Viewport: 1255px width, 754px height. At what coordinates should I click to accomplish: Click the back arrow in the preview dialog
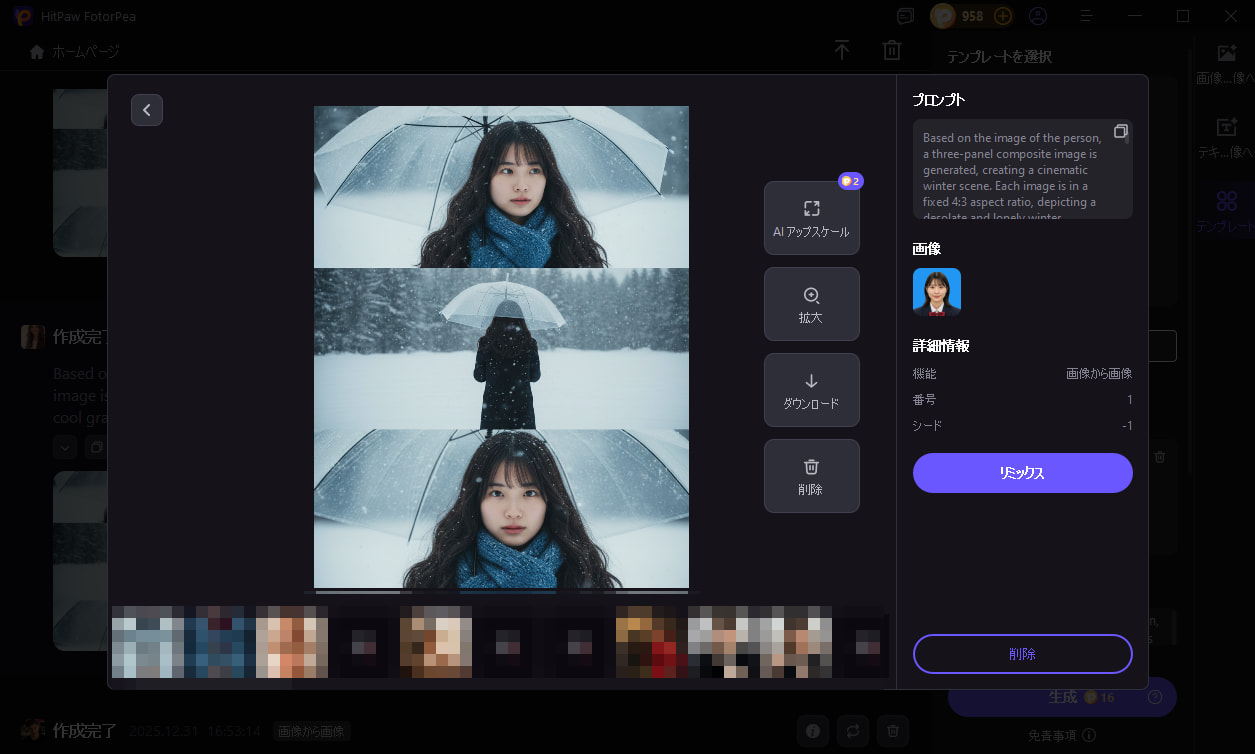147,110
